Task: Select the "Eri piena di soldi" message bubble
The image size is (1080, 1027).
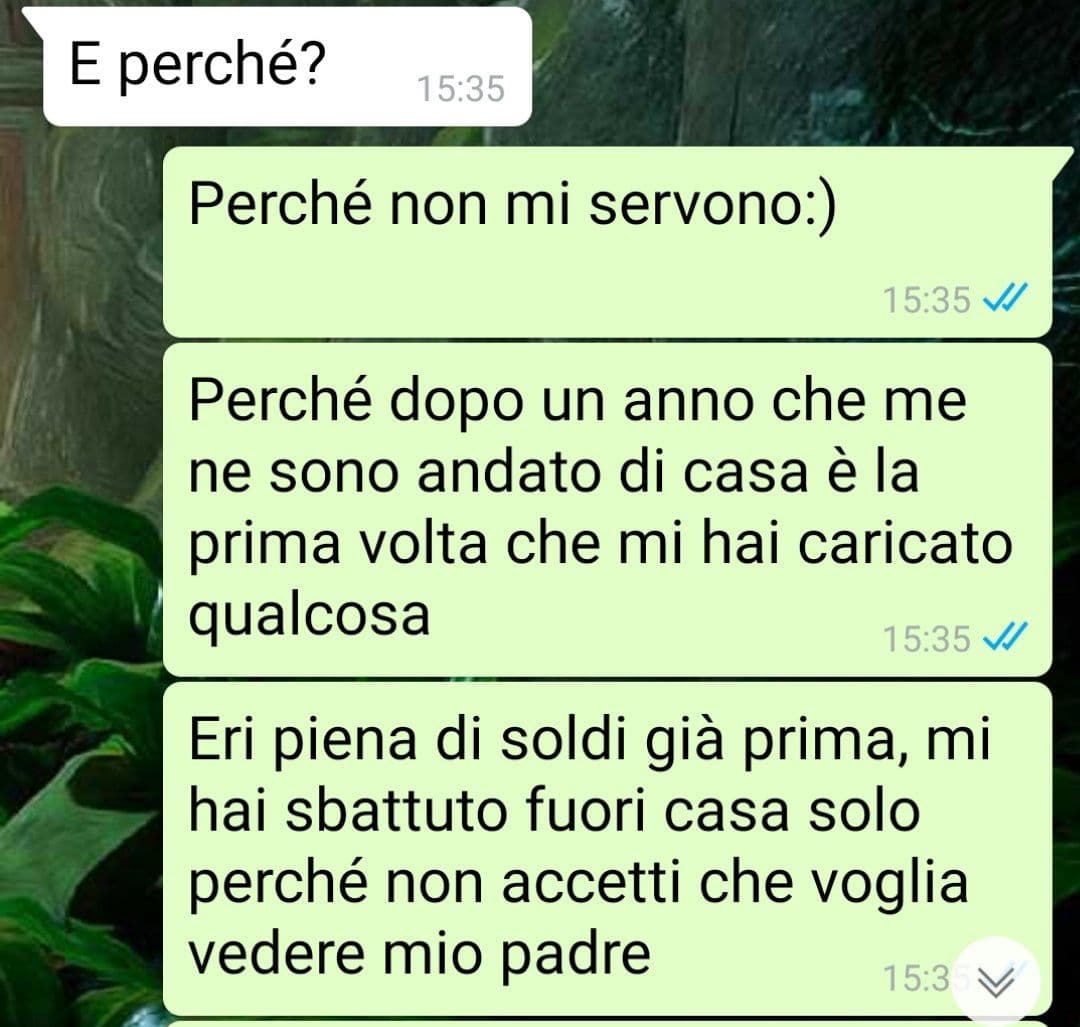Action: [x=608, y=849]
